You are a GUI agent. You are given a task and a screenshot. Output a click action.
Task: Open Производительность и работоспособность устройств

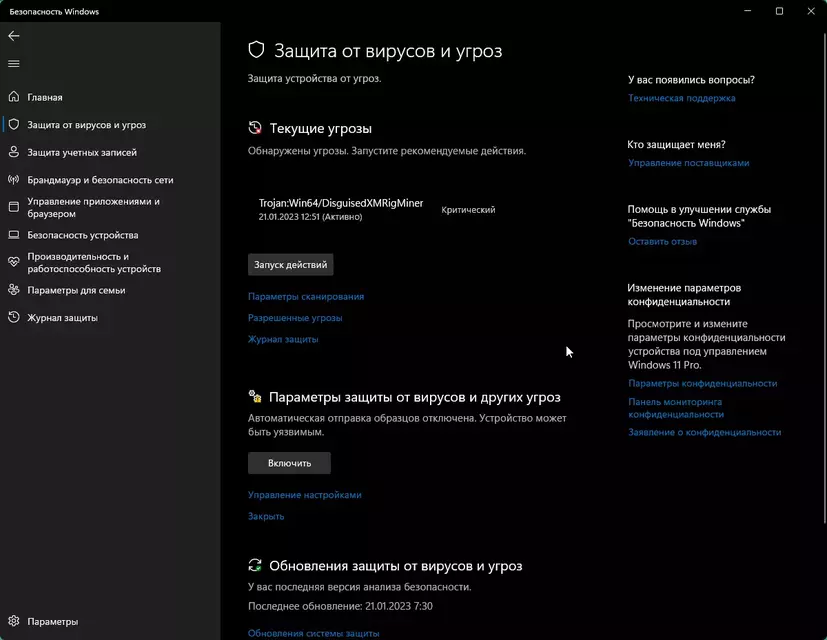coord(94,263)
